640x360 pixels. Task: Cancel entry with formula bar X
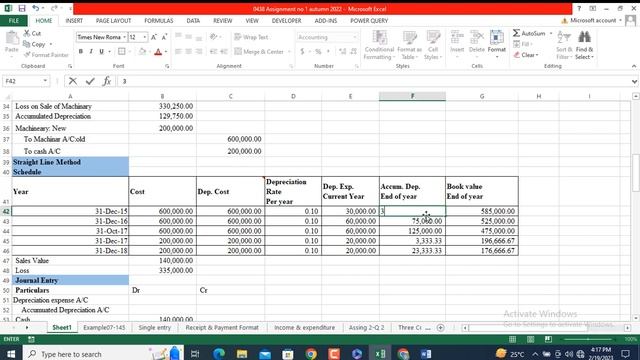[73, 81]
